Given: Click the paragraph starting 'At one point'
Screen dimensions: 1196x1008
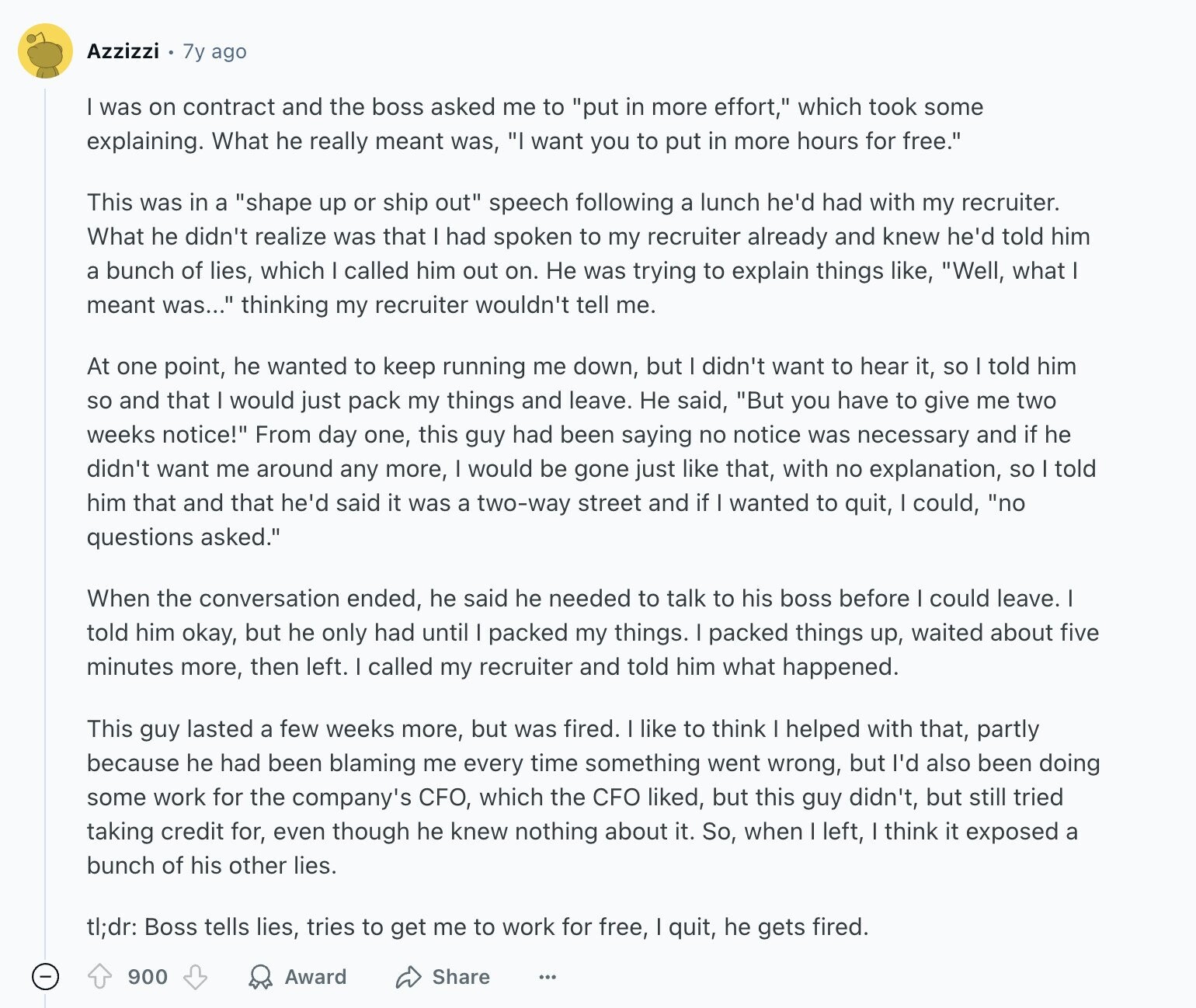Looking at the screenshot, I should click(x=592, y=451).
